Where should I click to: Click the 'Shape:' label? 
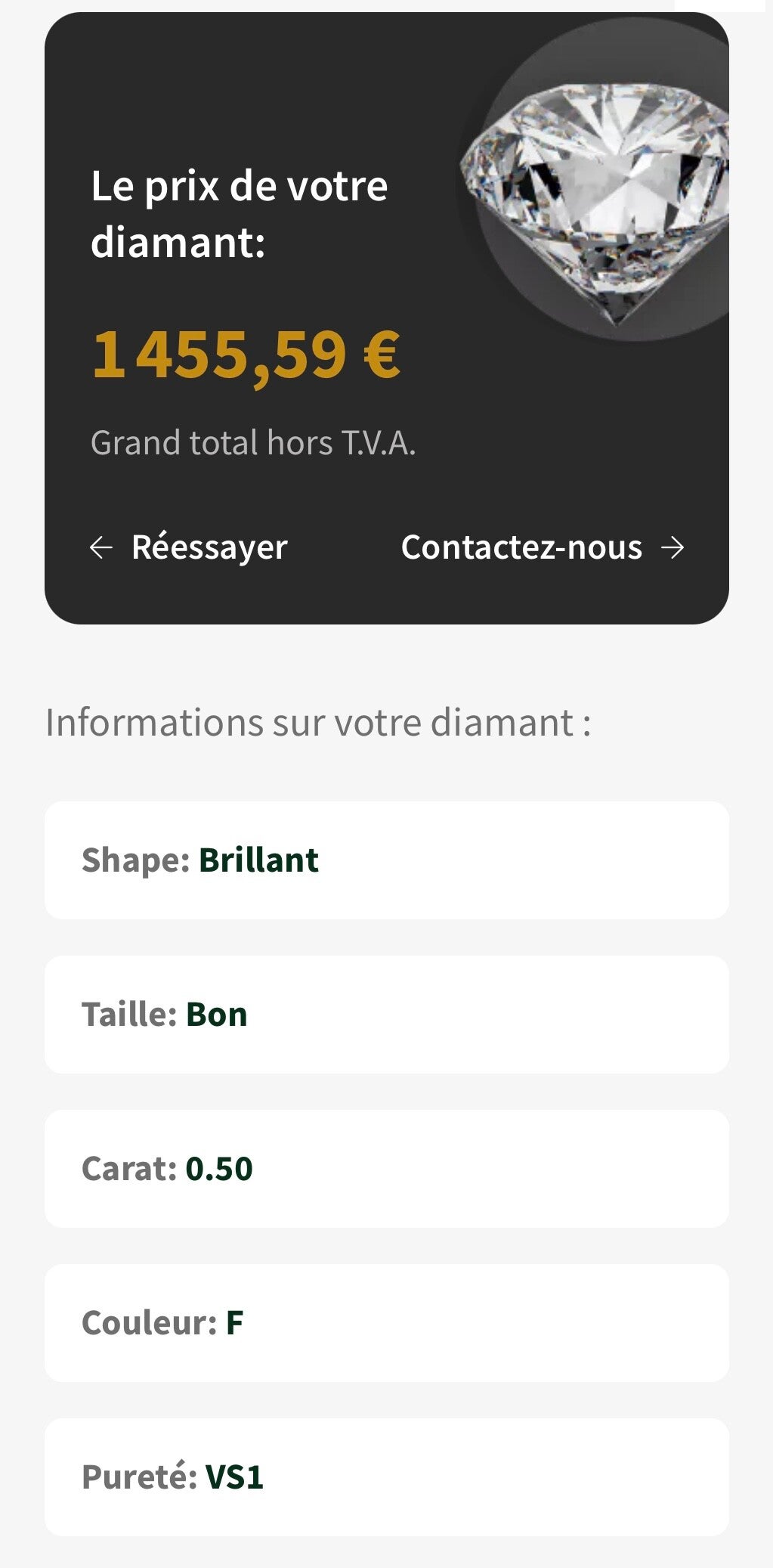click(x=135, y=860)
